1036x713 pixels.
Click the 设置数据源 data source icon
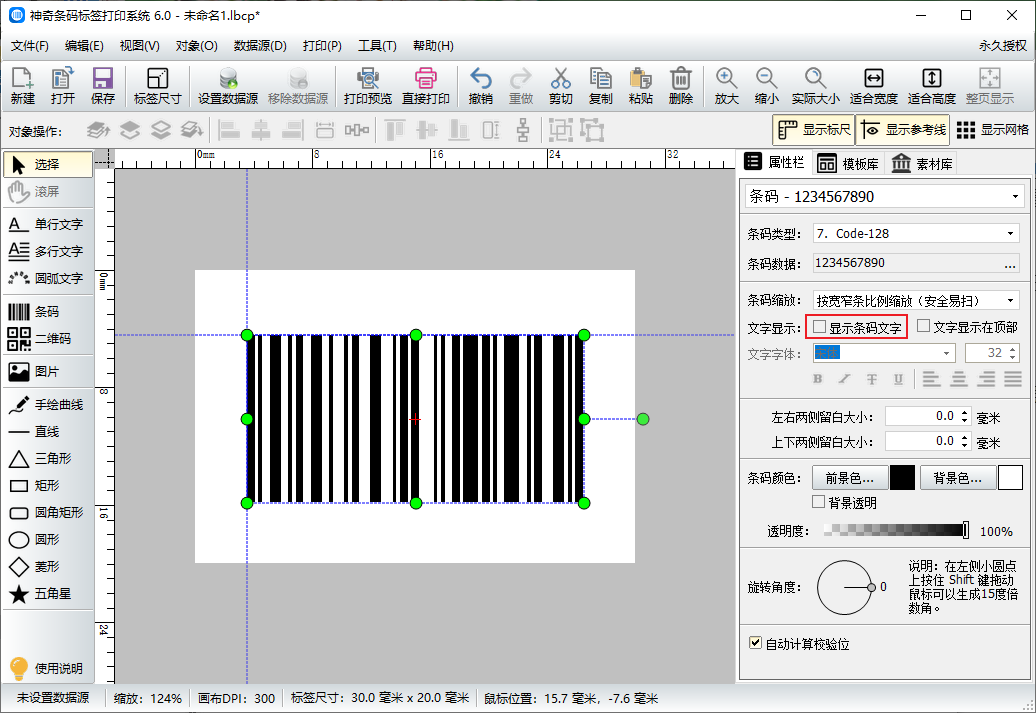[228, 86]
